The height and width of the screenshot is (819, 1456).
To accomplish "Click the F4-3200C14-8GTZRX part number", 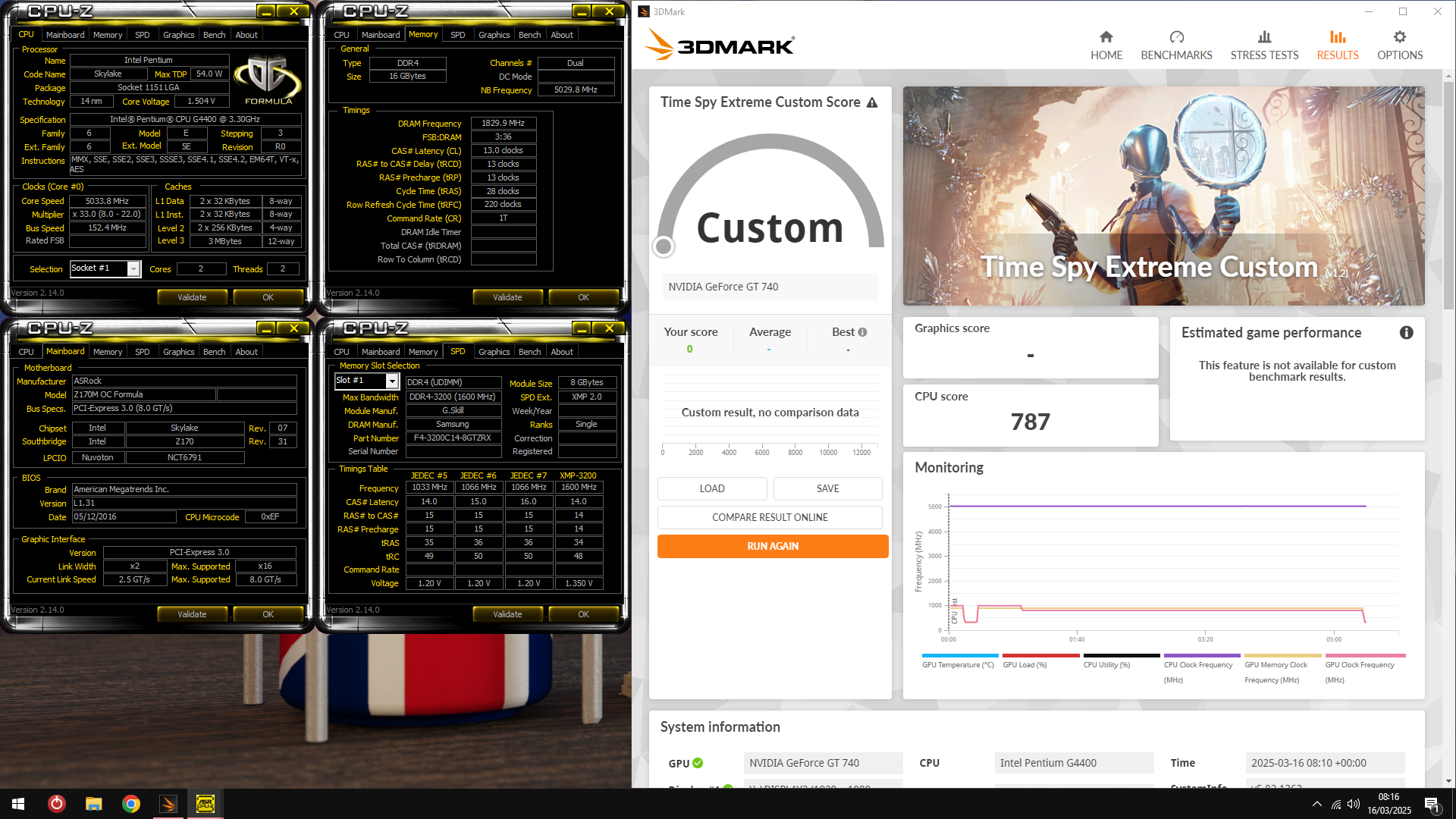I will [x=453, y=438].
